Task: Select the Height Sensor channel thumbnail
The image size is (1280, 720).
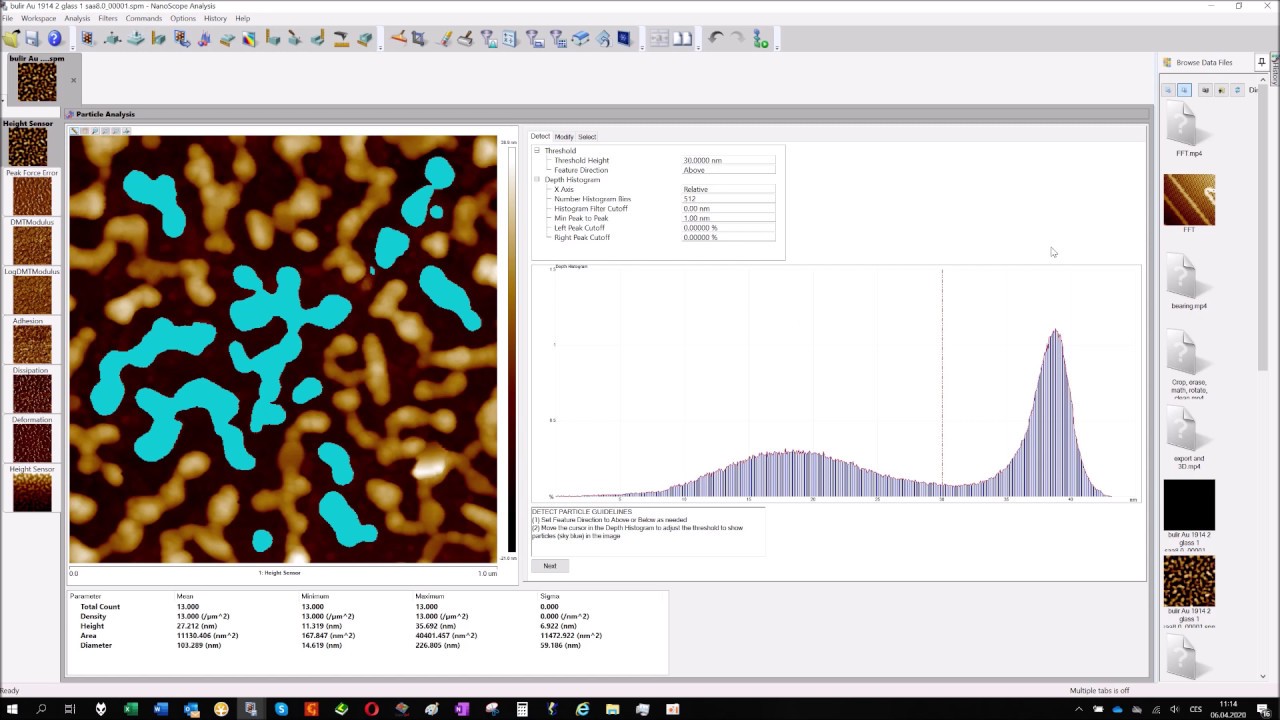Action: click(x=28, y=146)
